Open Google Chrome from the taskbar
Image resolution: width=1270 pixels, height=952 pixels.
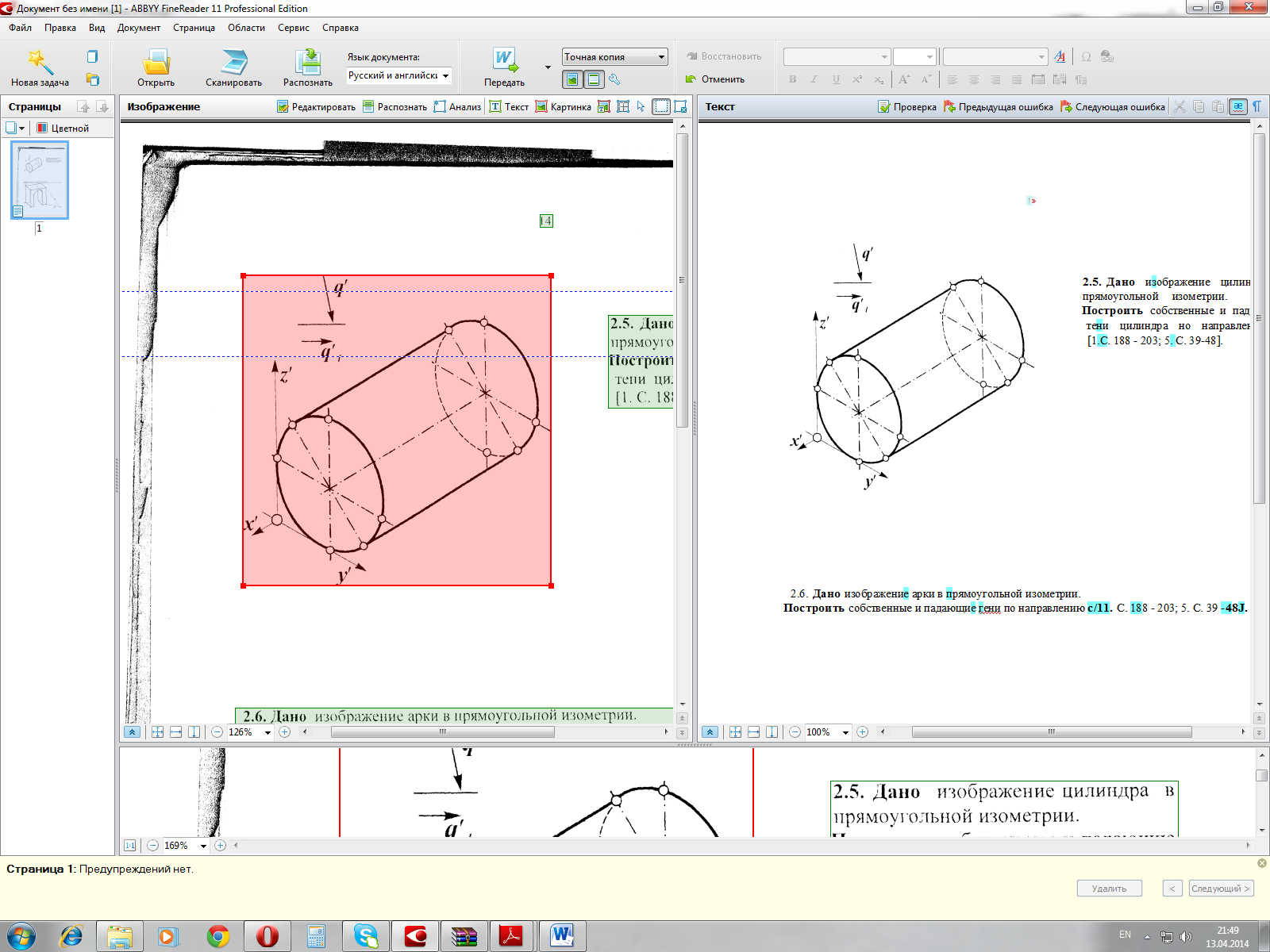pyautogui.click(x=218, y=936)
